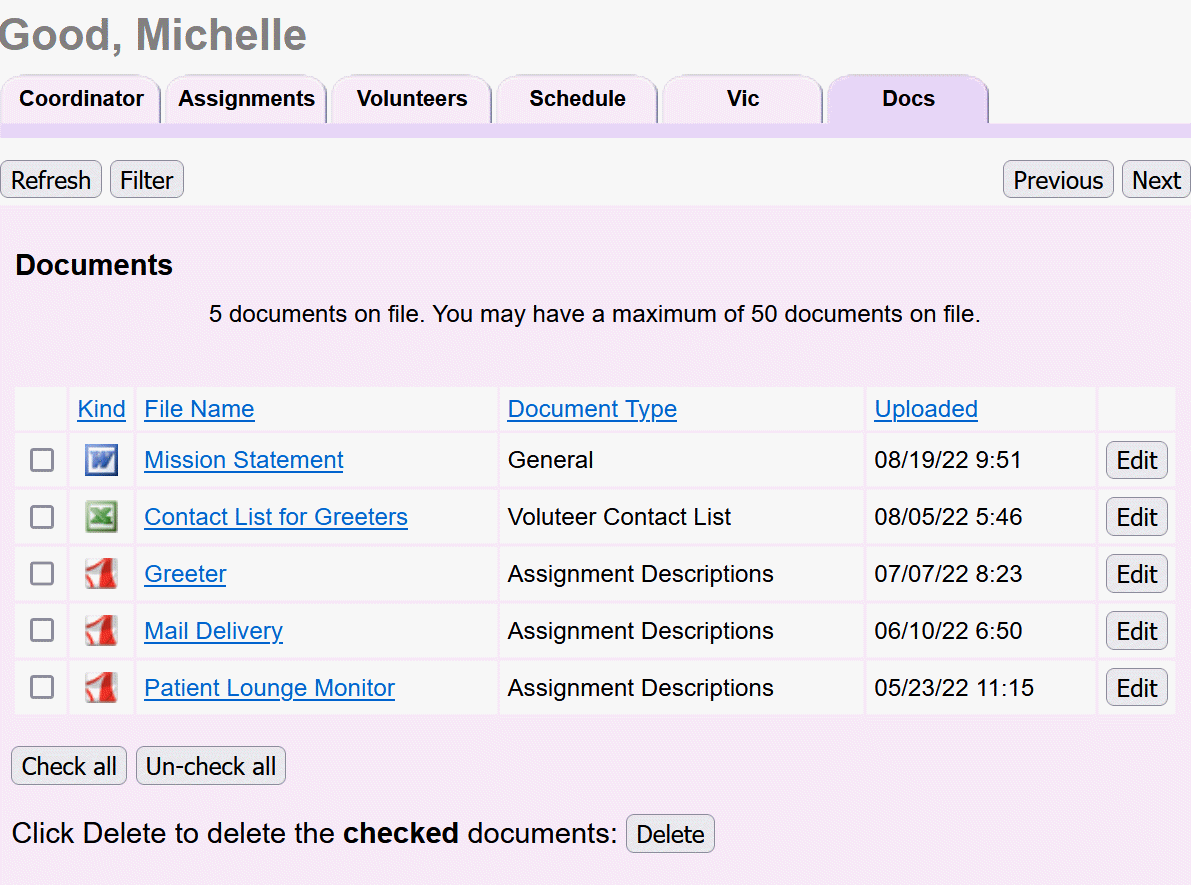The width and height of the screenshot is (1191, 885).
Task: Select the Assignments tab
Action: pos(245,99)
